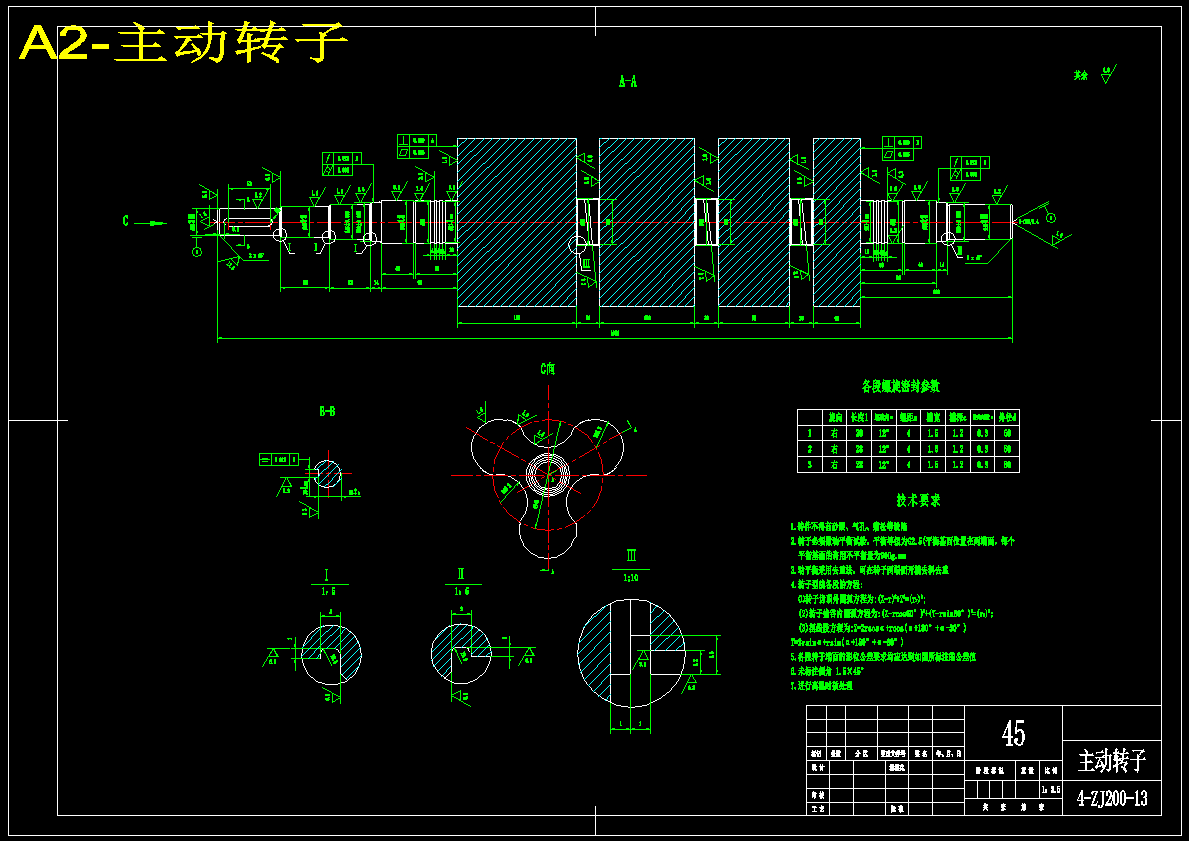This screenshot has height=841, width=1189.
Task: Click the "重量" header cell in title block
Action: point(1027,770)
